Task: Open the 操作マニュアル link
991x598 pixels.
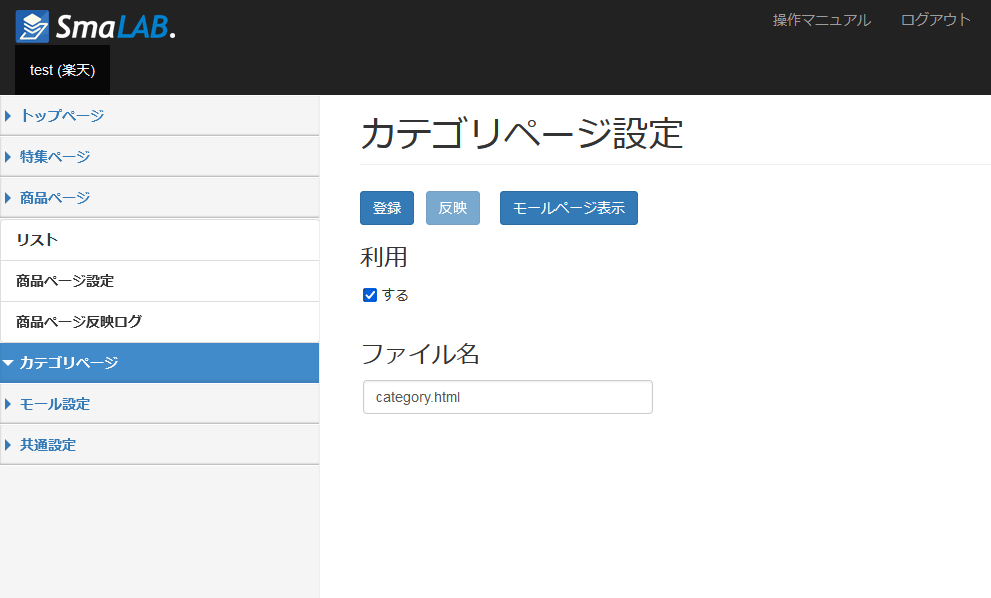Action: click(822, 20)
